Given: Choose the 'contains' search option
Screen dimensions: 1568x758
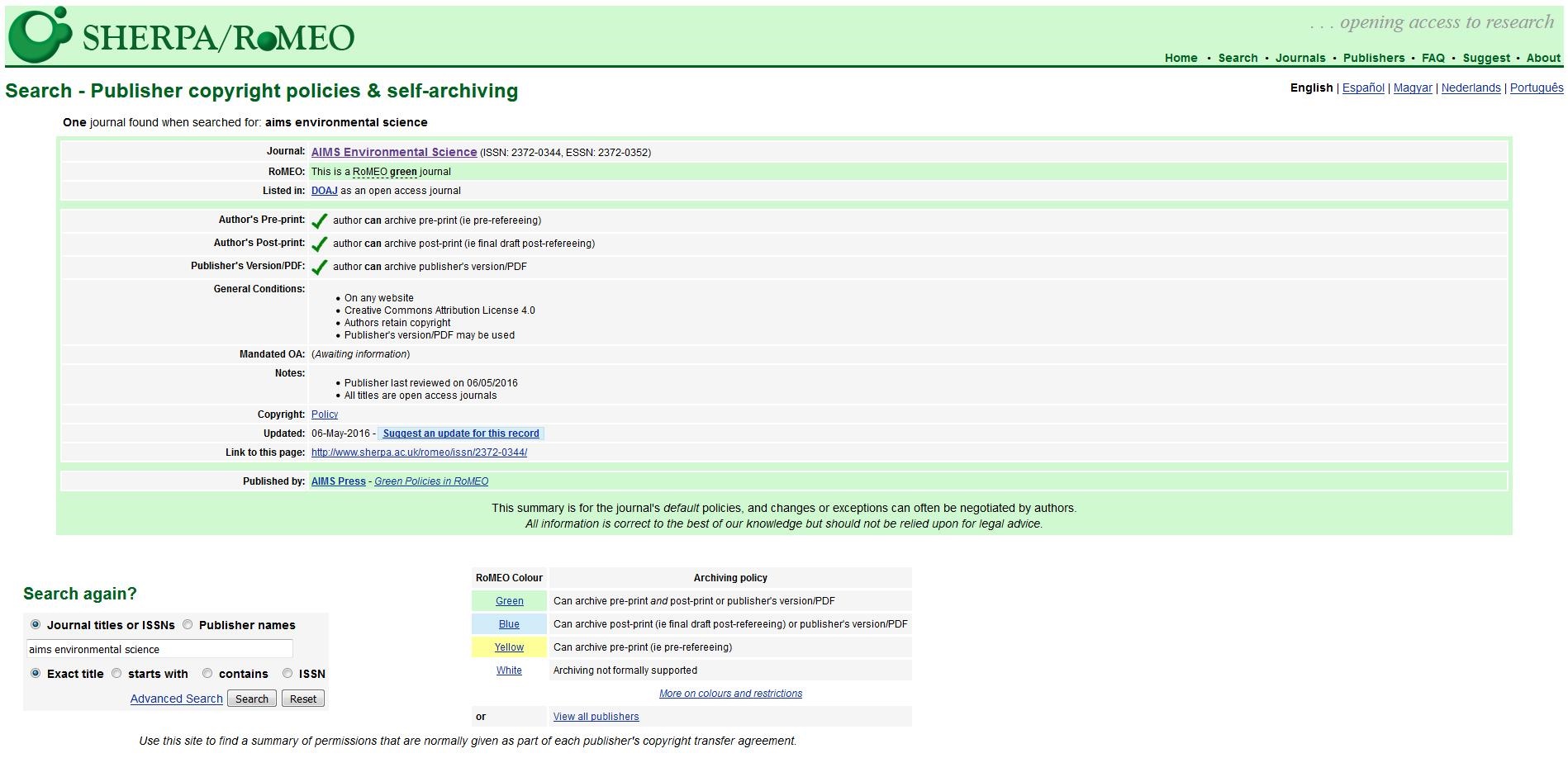Looking at the screenshot, I should click(207, 674).
